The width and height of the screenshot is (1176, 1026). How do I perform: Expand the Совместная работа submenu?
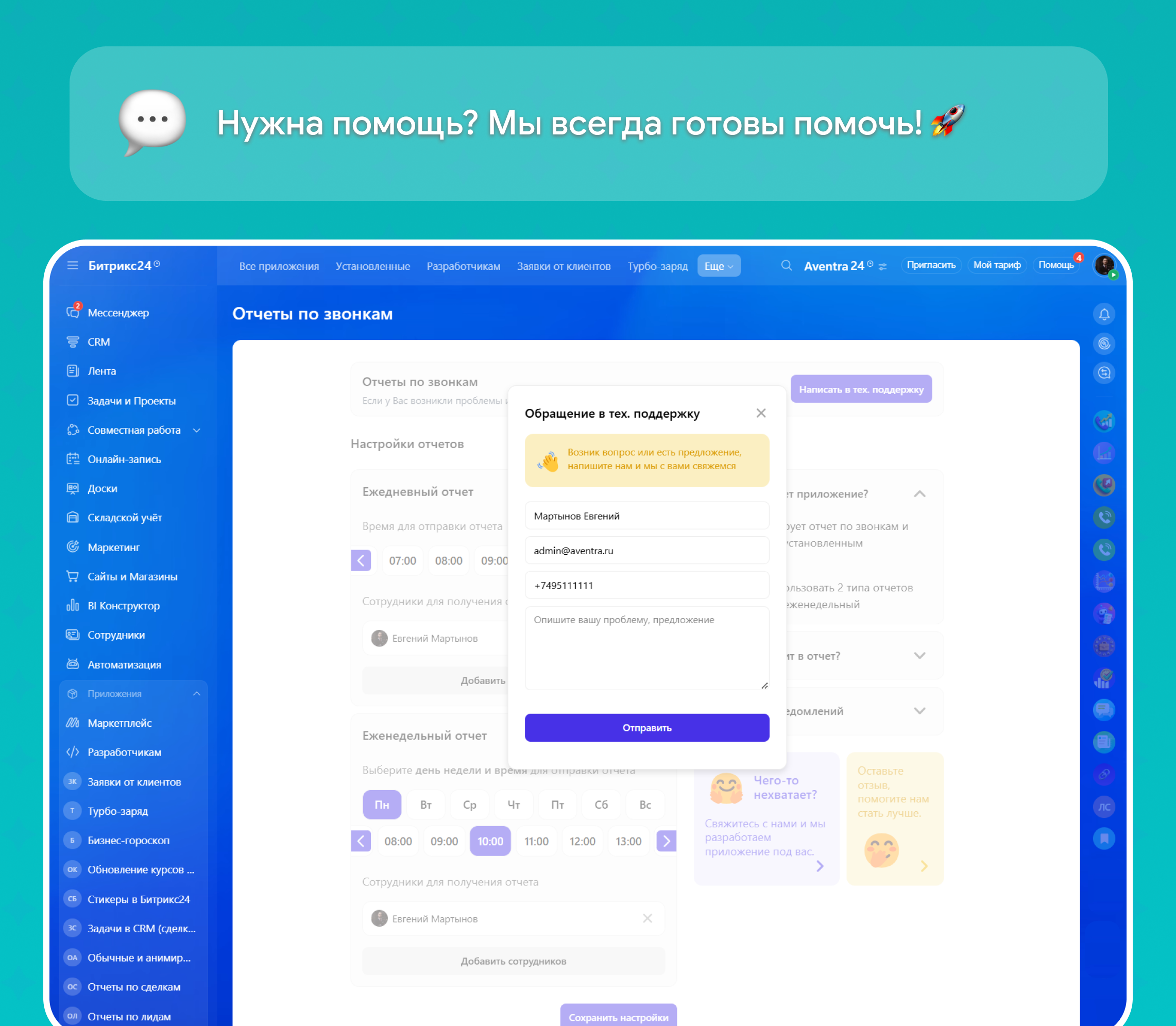pyautogui.click(x=196, y=430)
